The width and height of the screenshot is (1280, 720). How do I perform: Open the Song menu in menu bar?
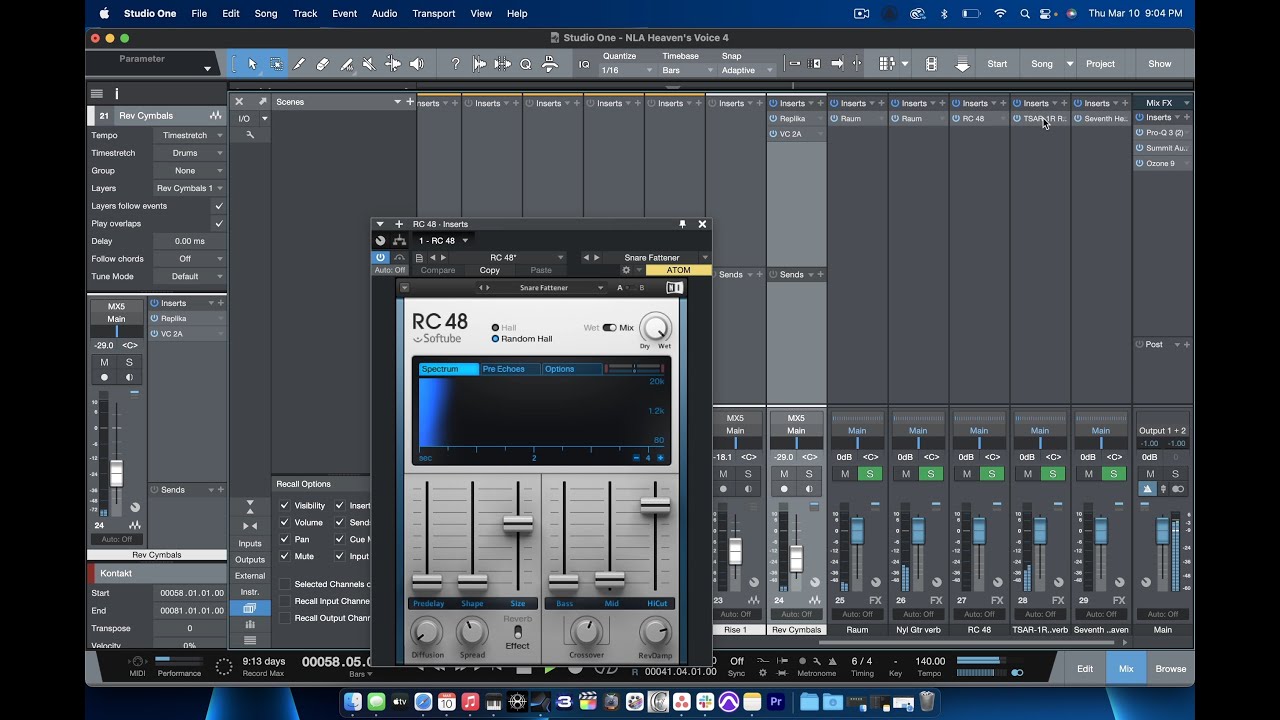point(266,14)
